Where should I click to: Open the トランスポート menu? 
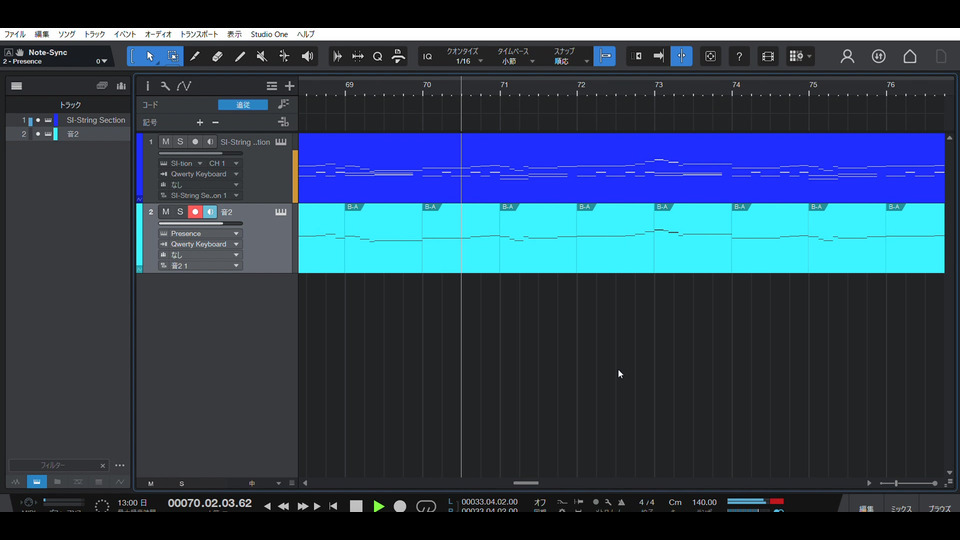[x=198, y=34]
